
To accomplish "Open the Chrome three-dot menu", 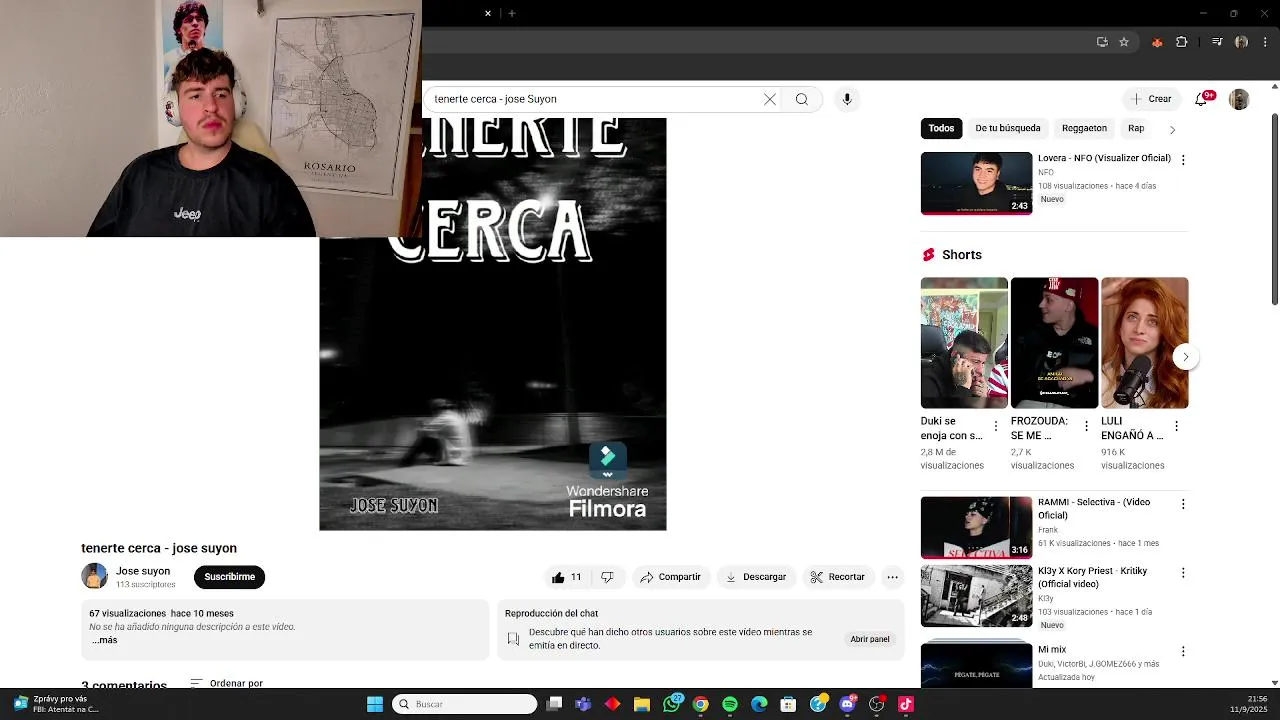I will [x=1265, y=42].
